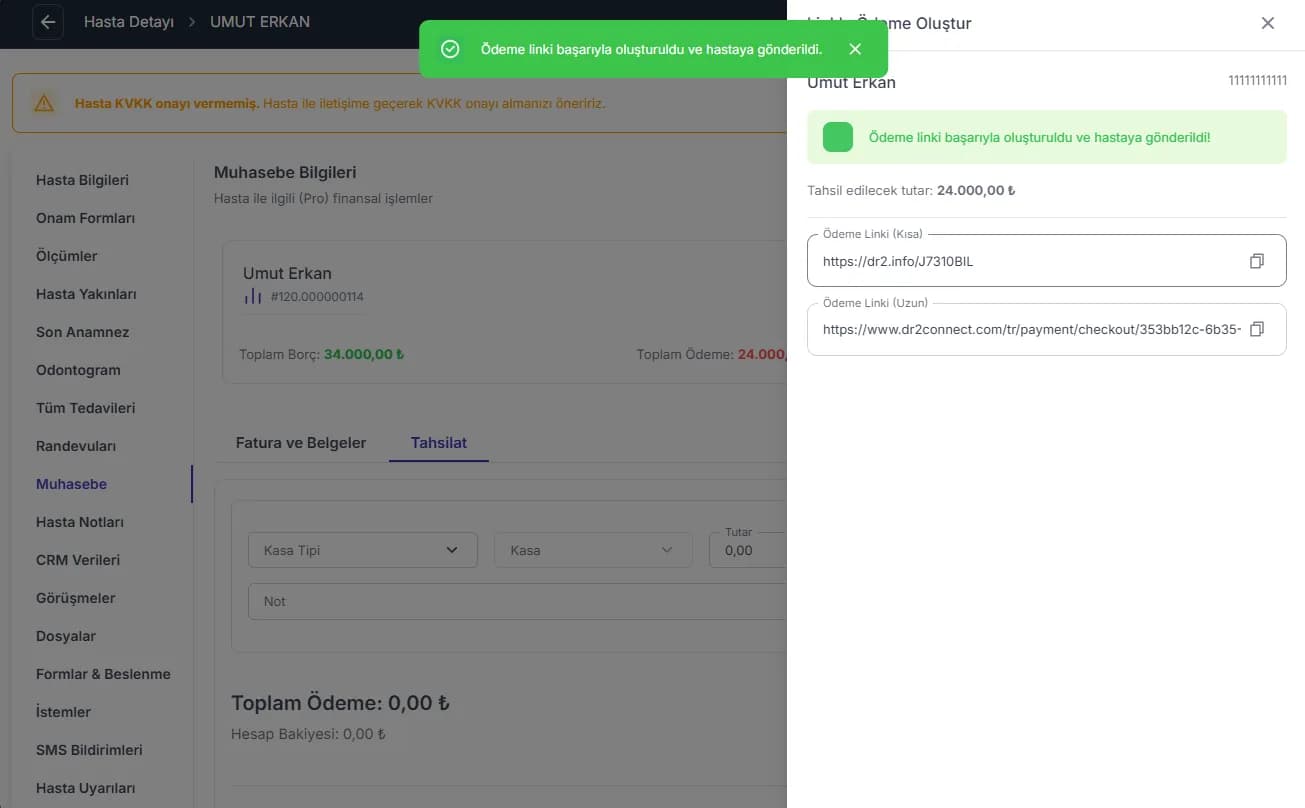Click the patient ID 11111111111
The image size is (1305, 808).
1257,81
